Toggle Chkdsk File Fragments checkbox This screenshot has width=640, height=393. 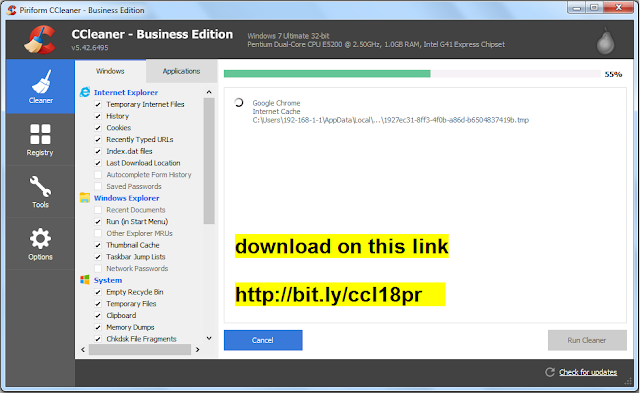pyautogui.click(x=98, y=339)
